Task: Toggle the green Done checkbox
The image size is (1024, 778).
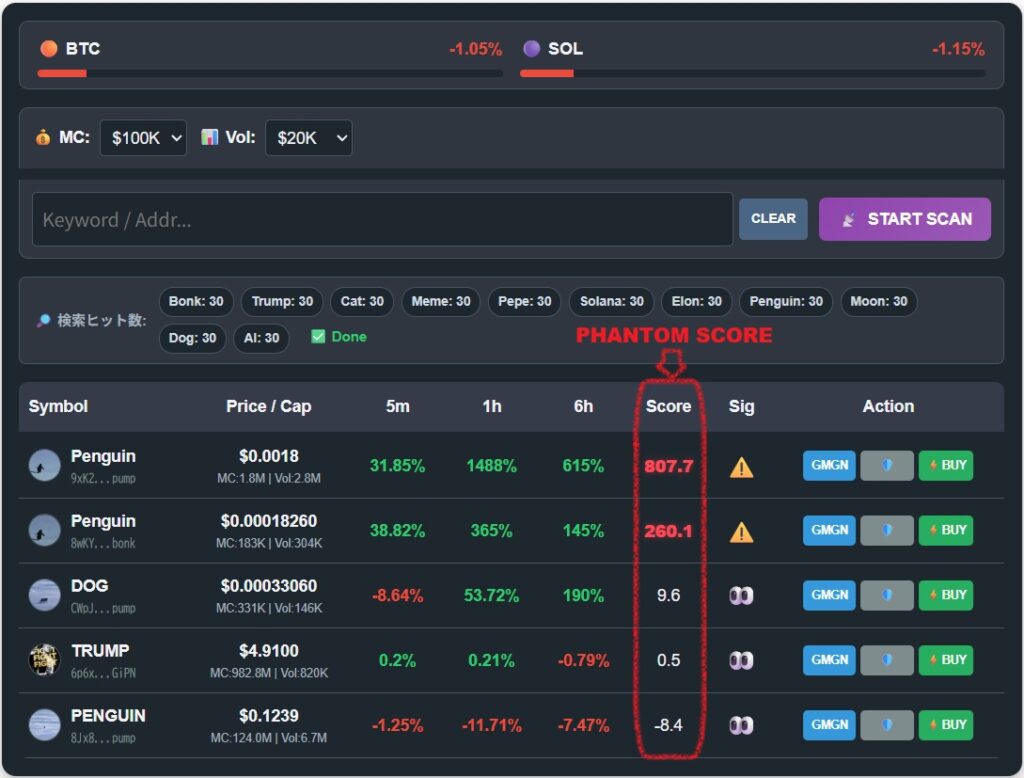Action: [x=318, y=337]
